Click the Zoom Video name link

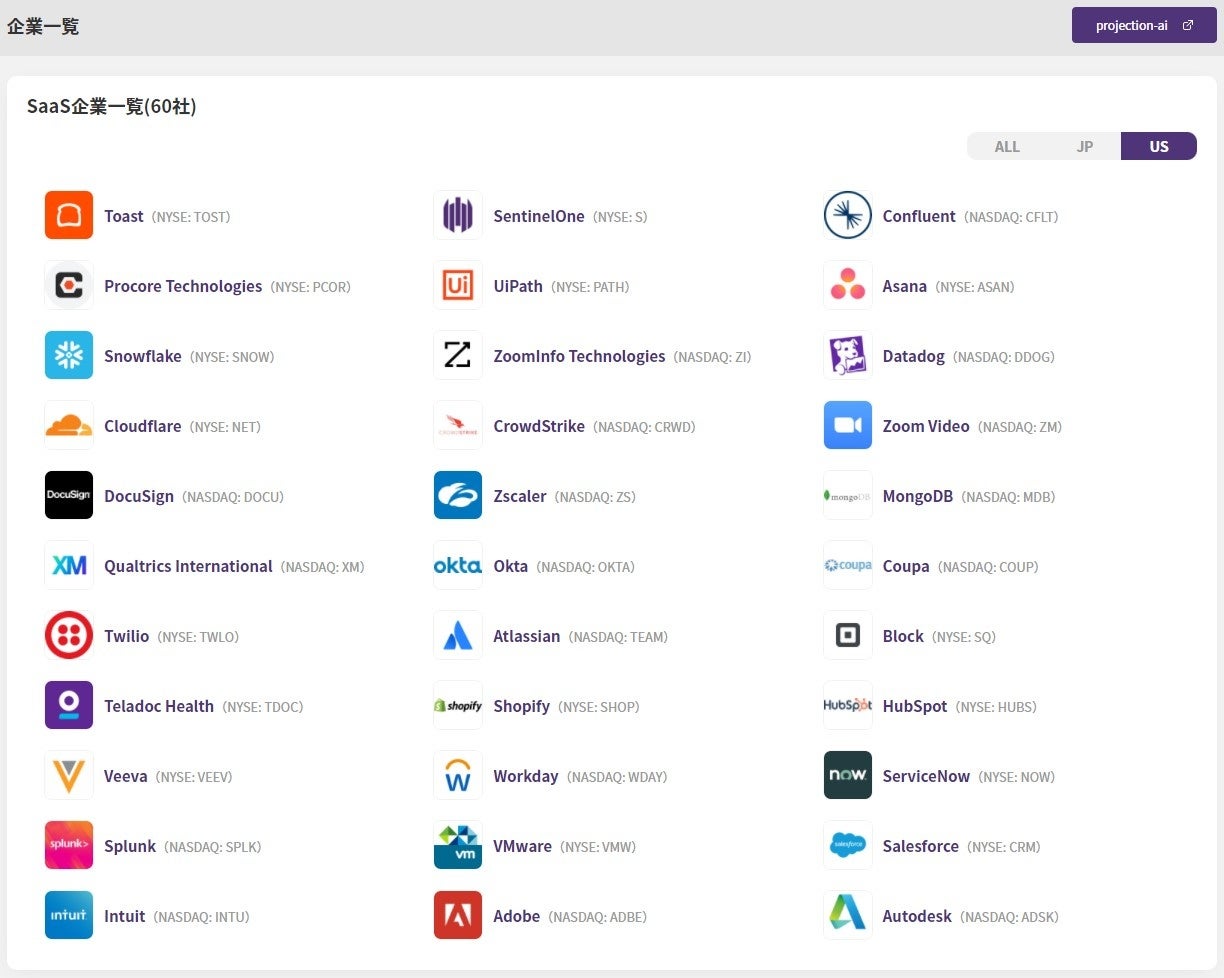[x=926, y=426]
